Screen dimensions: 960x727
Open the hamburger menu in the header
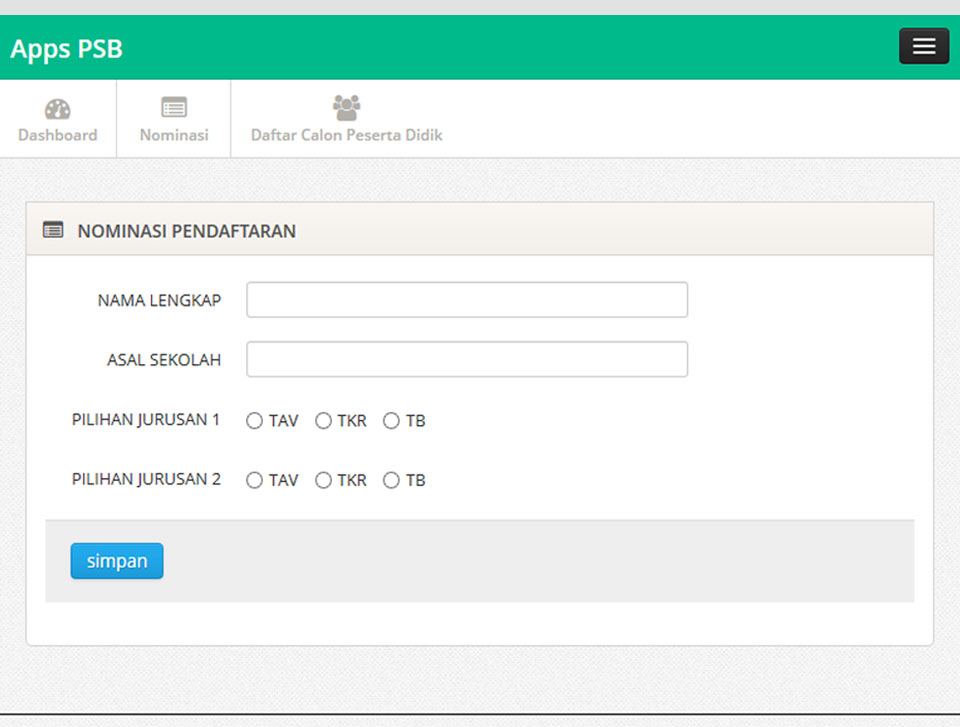923,46
